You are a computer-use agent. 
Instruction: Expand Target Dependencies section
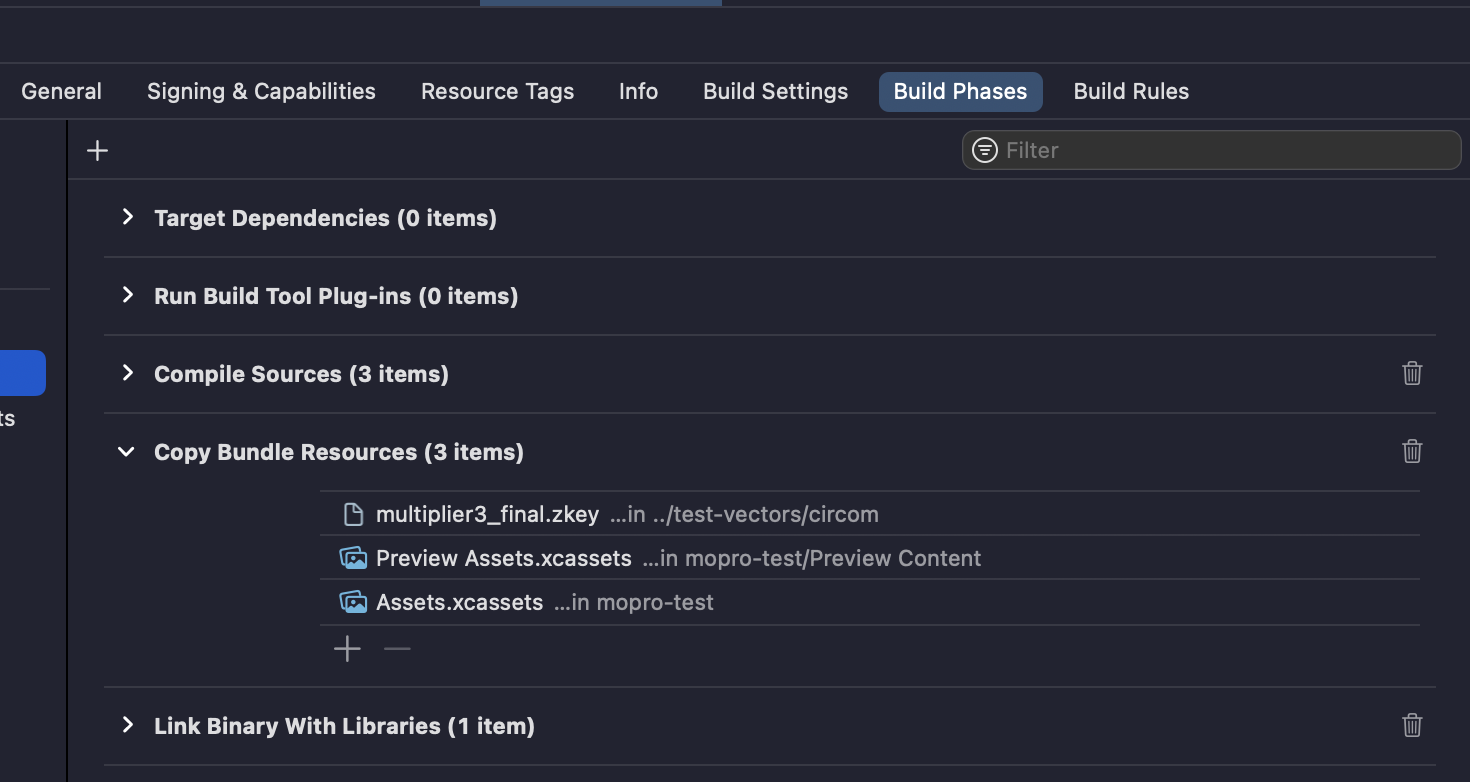coord(127,217)
